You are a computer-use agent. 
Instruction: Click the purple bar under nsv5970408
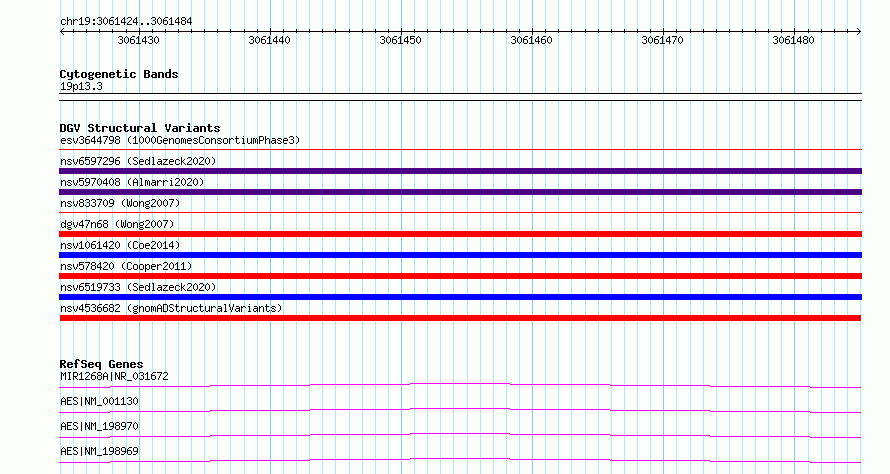(x=460, y=192)
